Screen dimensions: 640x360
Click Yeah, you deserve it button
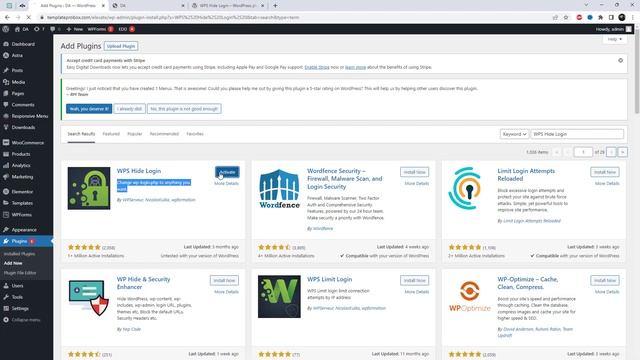[x=89, y=109]
